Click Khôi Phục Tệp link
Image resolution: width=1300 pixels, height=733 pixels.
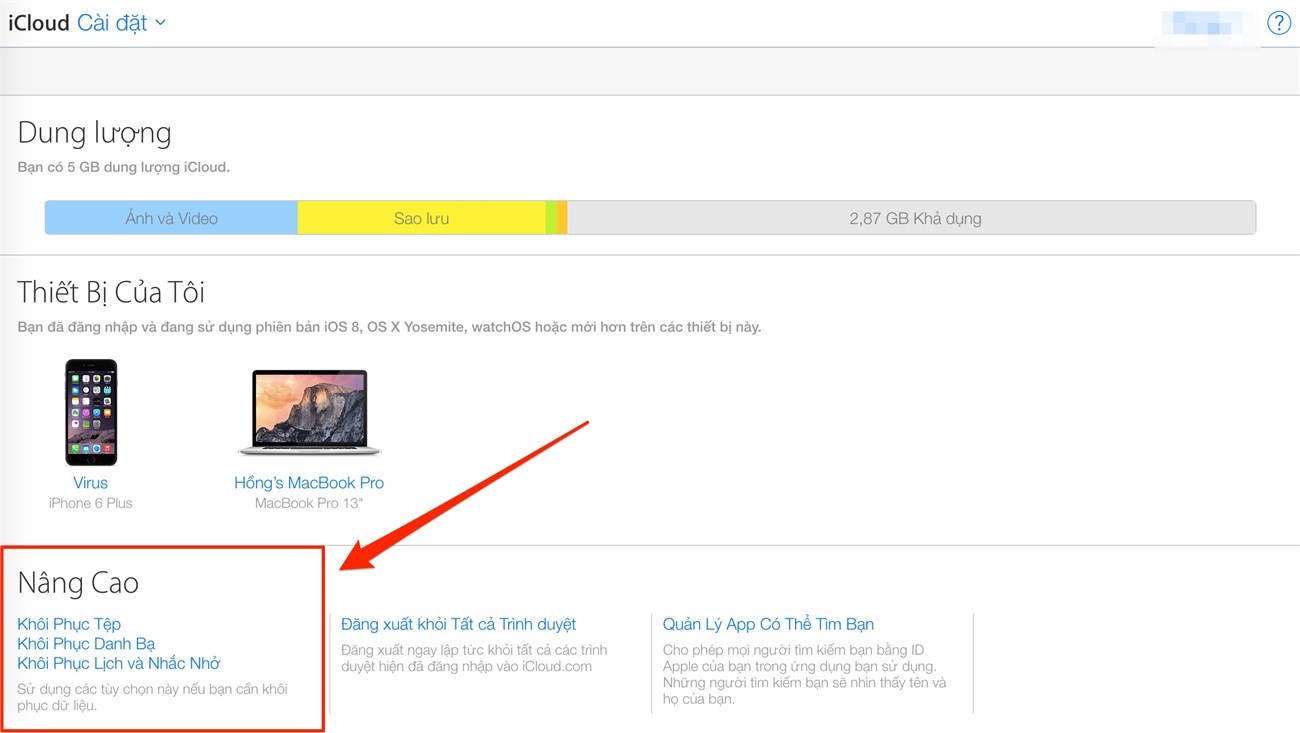point(69,624)
